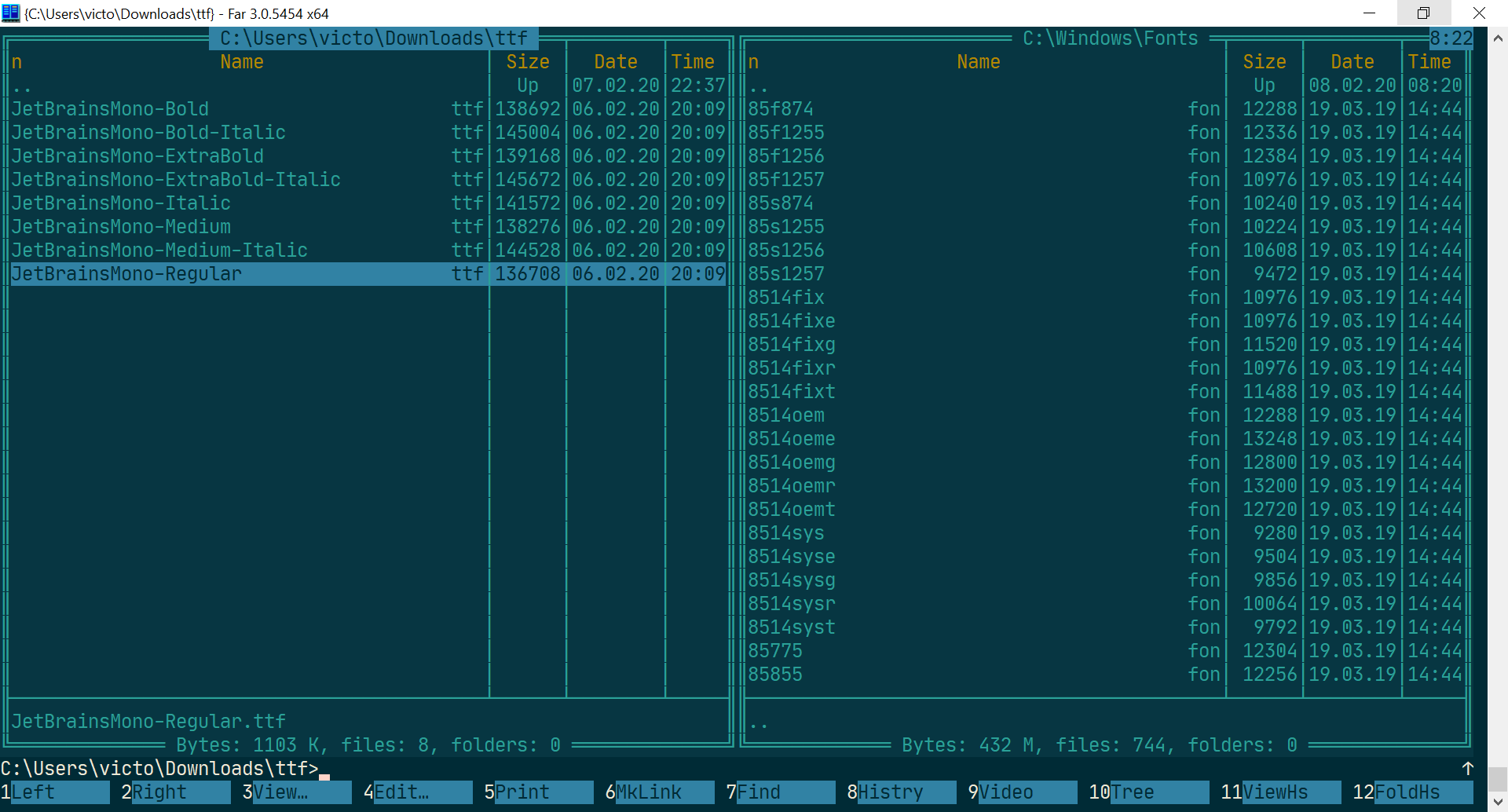
Task: Click left panel summary 'Bytes: 1103 K'
Action: point(247,744)
